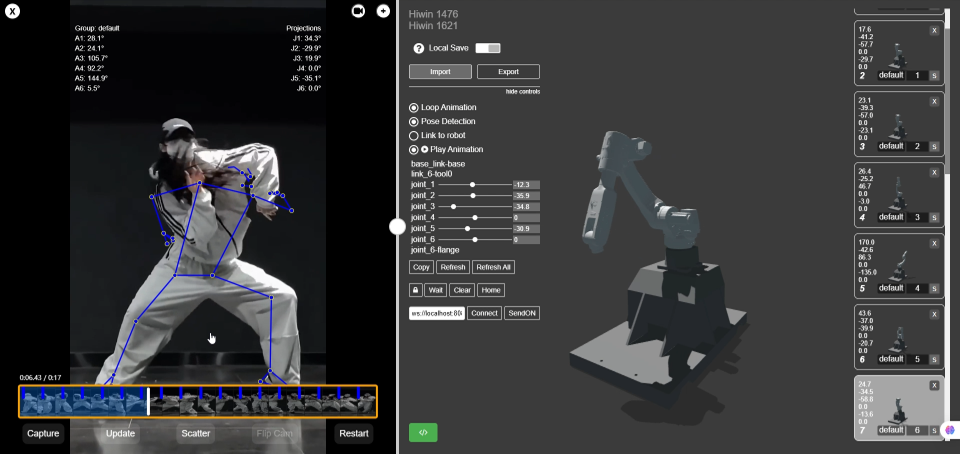Screen dimensions: 960x454
Task: Click the Refresh All button
Action: tap(493, 267)
